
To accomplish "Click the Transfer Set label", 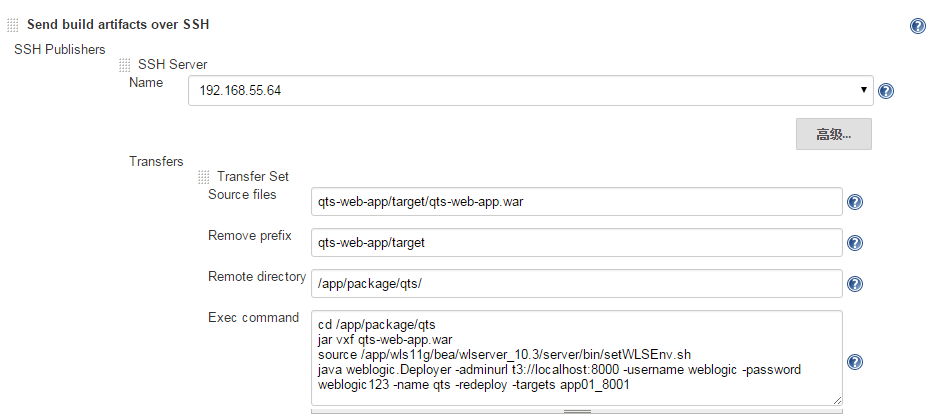I will coord(253,176).
